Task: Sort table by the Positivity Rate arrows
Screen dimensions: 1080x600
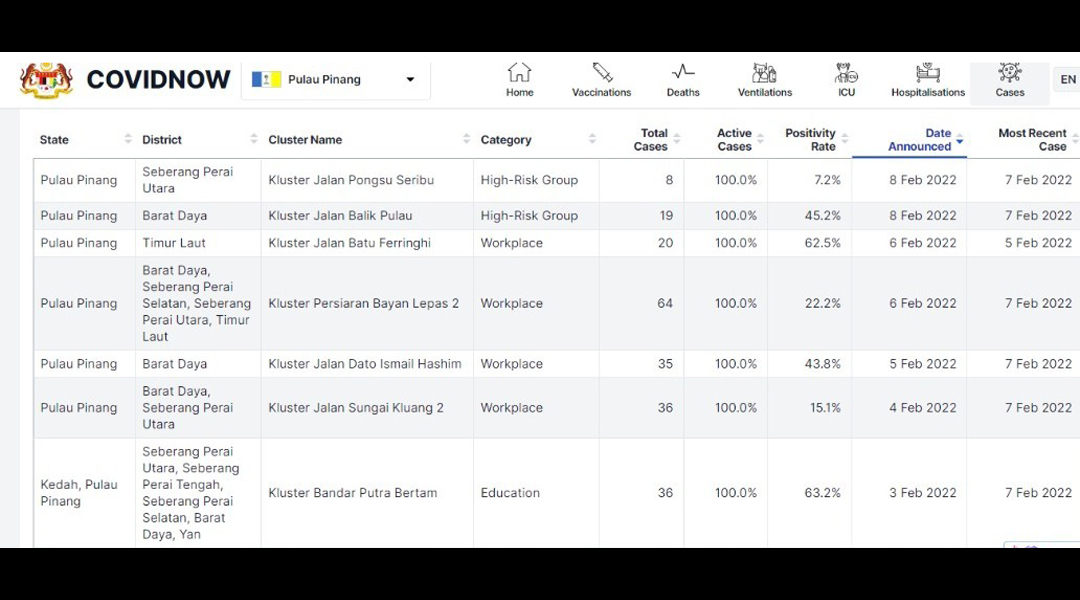Action: [x=844, y=139]
